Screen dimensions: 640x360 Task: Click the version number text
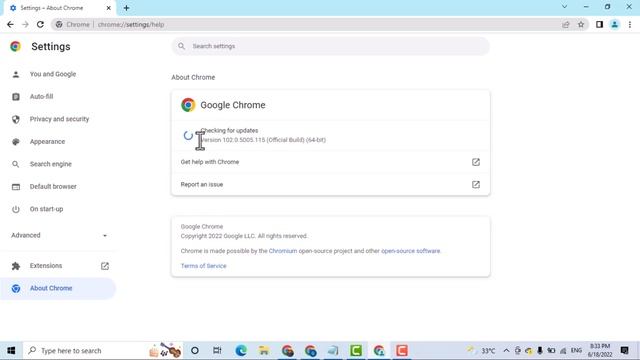pyautogui.click(x=264, y=140)
